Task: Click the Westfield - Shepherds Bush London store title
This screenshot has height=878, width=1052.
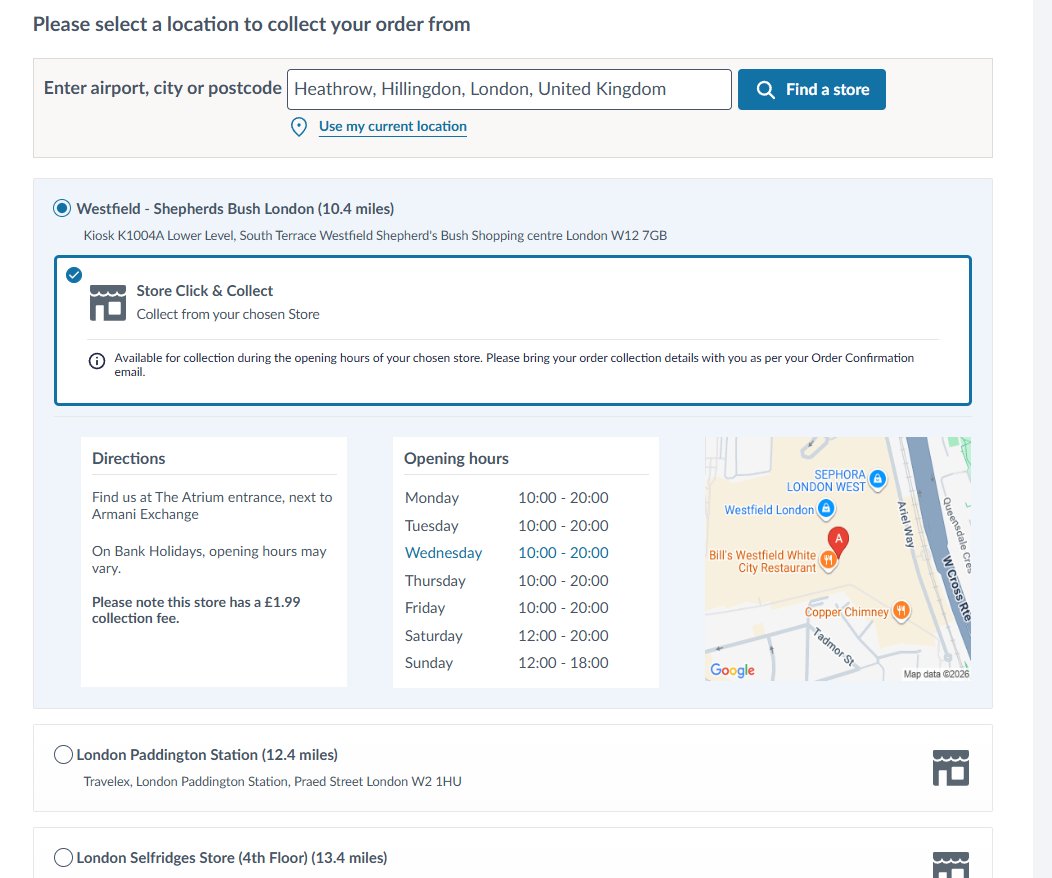Action: (x=235, y=209)
